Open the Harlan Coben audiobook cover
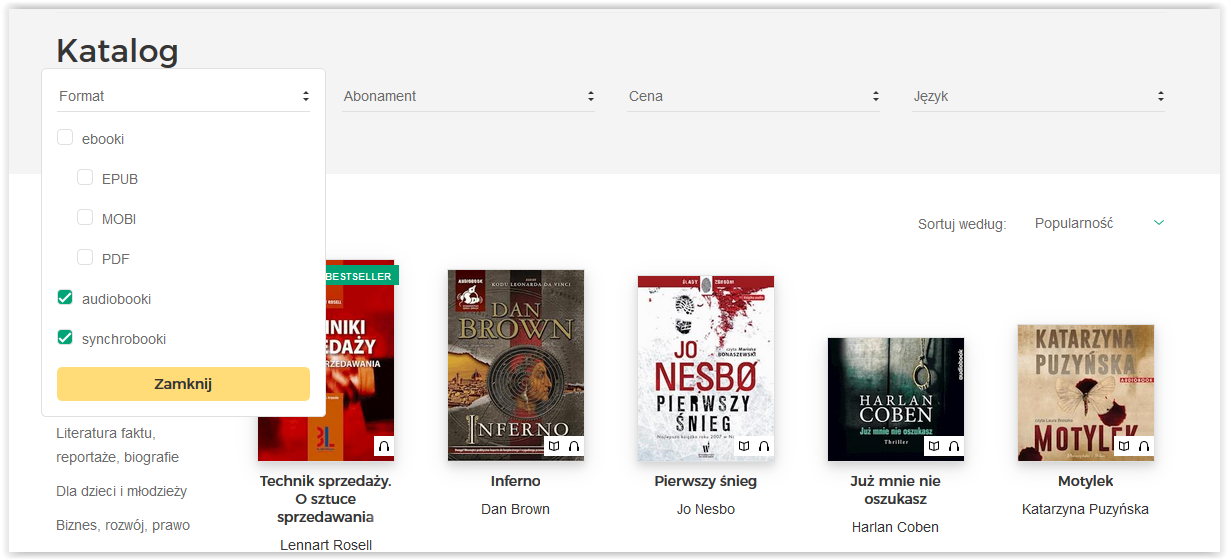 (896, 399)
